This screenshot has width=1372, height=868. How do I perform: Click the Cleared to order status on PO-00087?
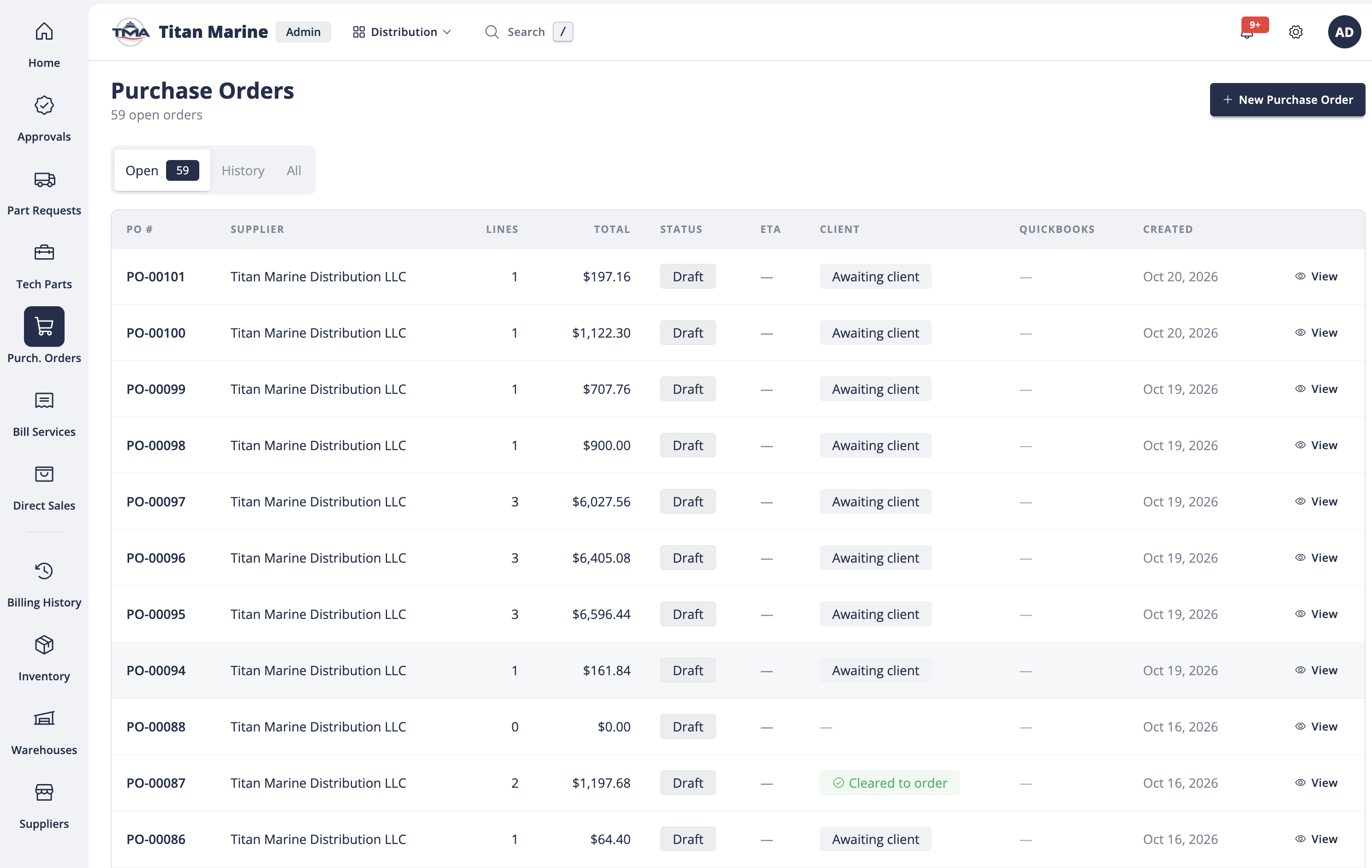tap(889, 783)
